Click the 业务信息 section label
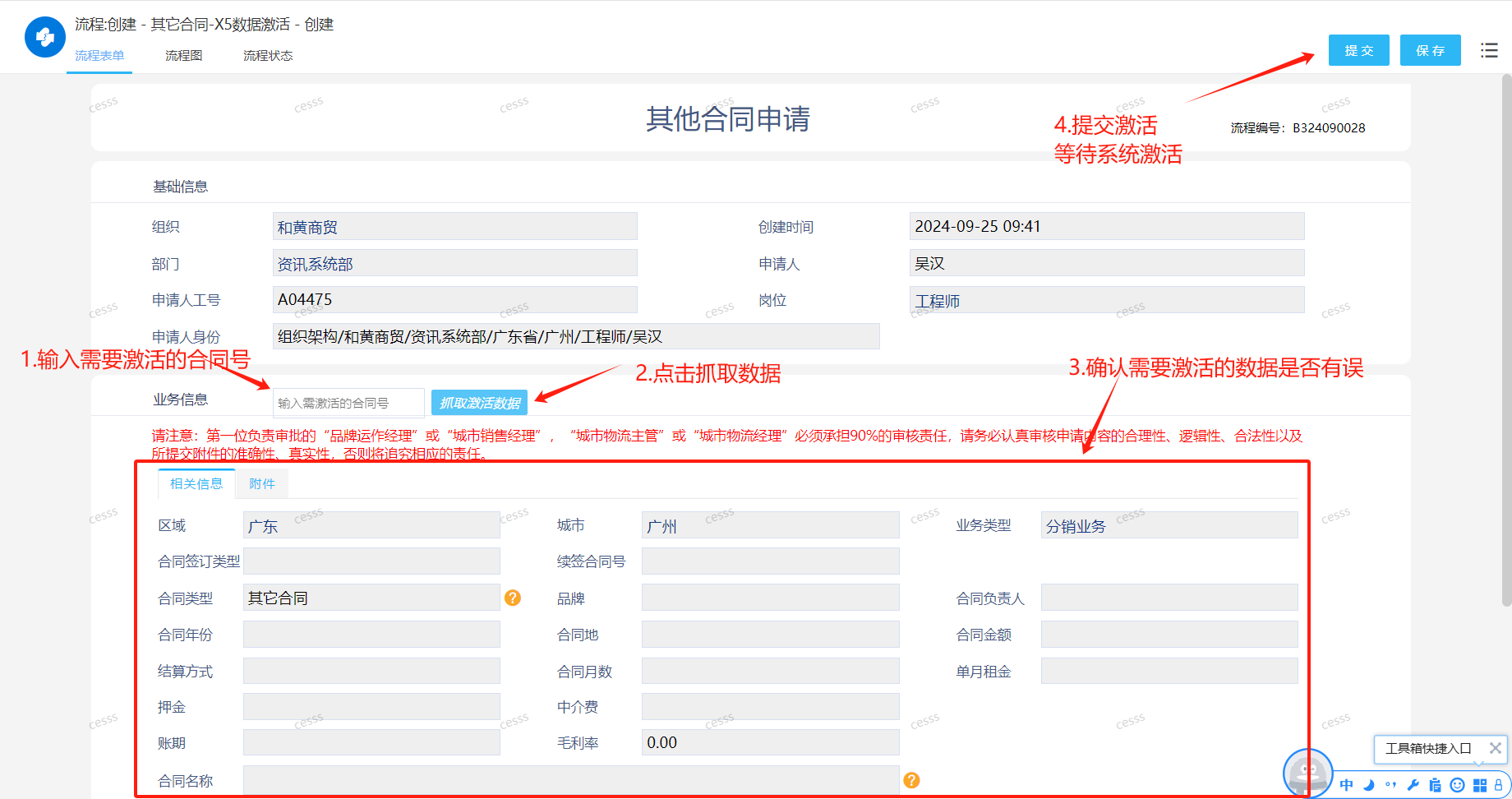Image resolution: width=1512 pixels, height=799 pixels. pos(180,399)
